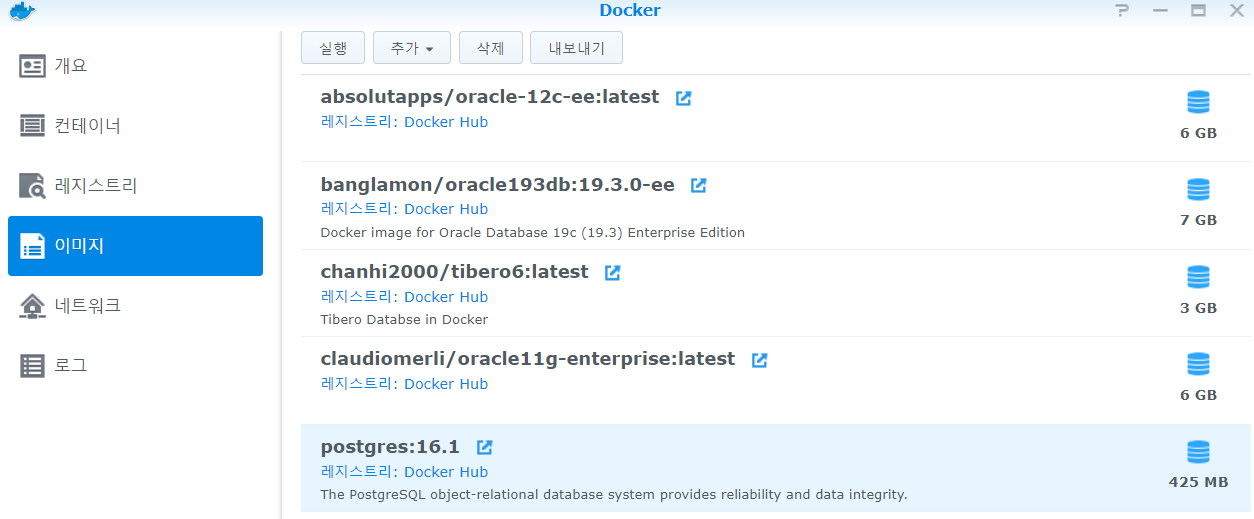Select the 이미지 image section
Image resolution: width=1254 pixels, height=519 pixels.
136,246
